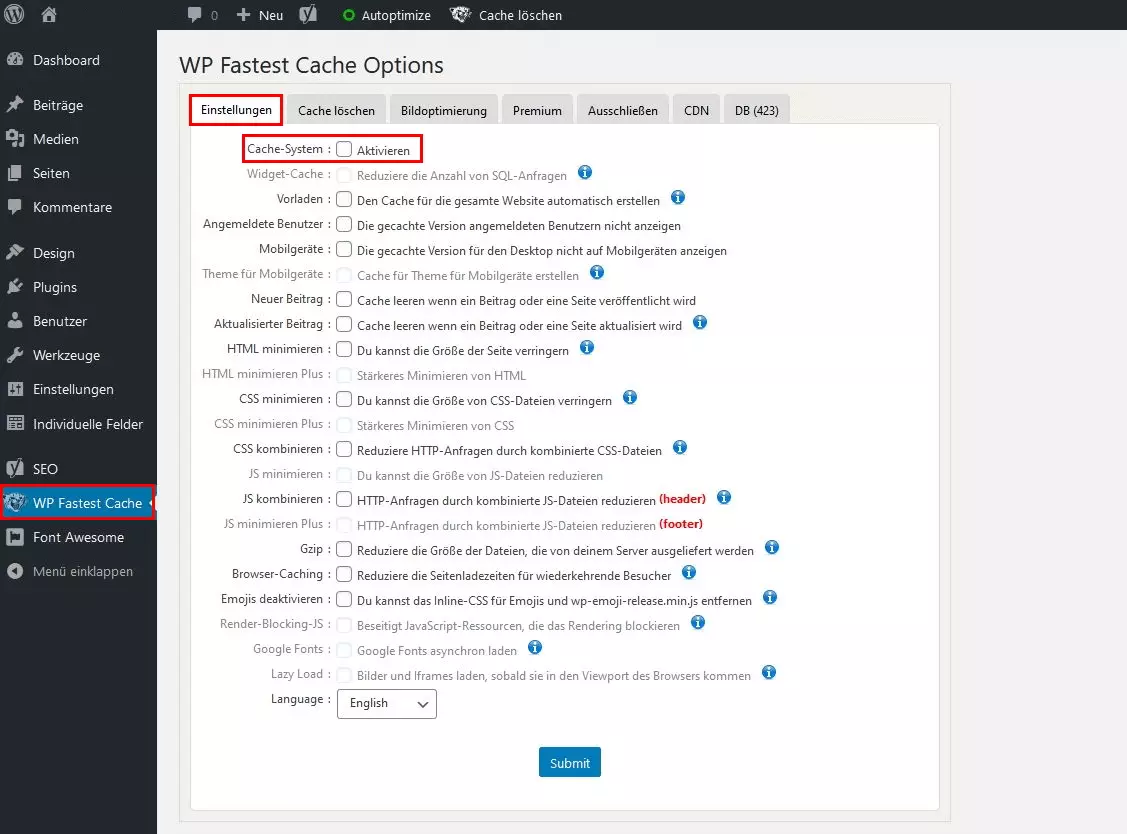Click the Medien media icon
Screen dimensions: 1127x834
15,138
